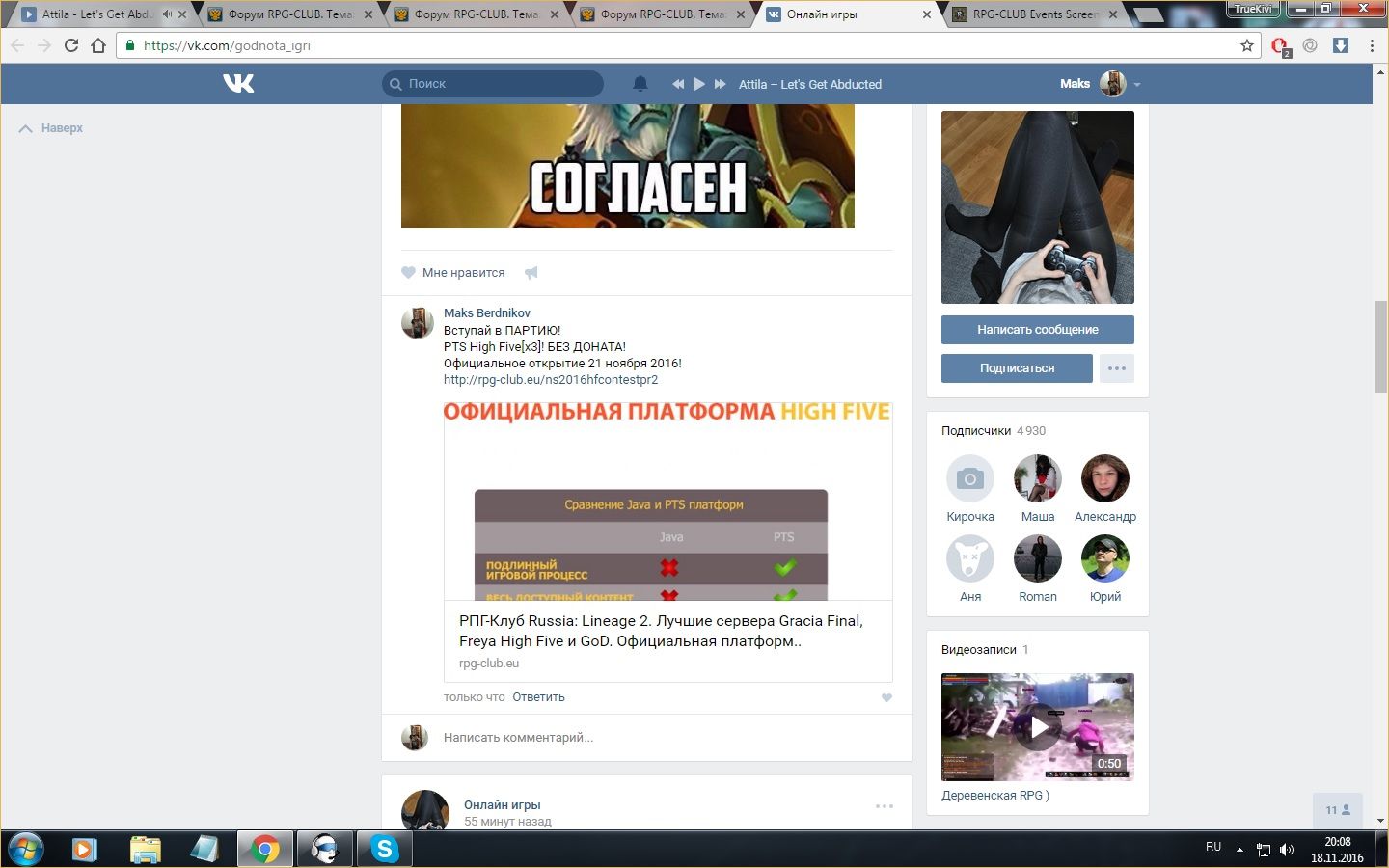This screenshot has height=868, width=1389.
Task: Play the Деревенская RPG video
Action: point(1038,727)
